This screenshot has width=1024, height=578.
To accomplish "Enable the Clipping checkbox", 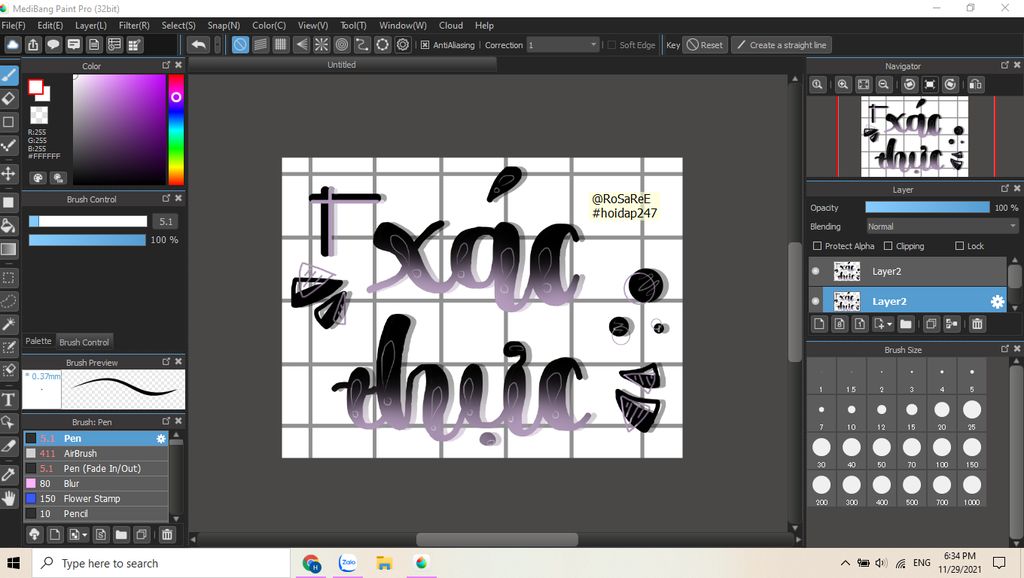I will point(888,246).
